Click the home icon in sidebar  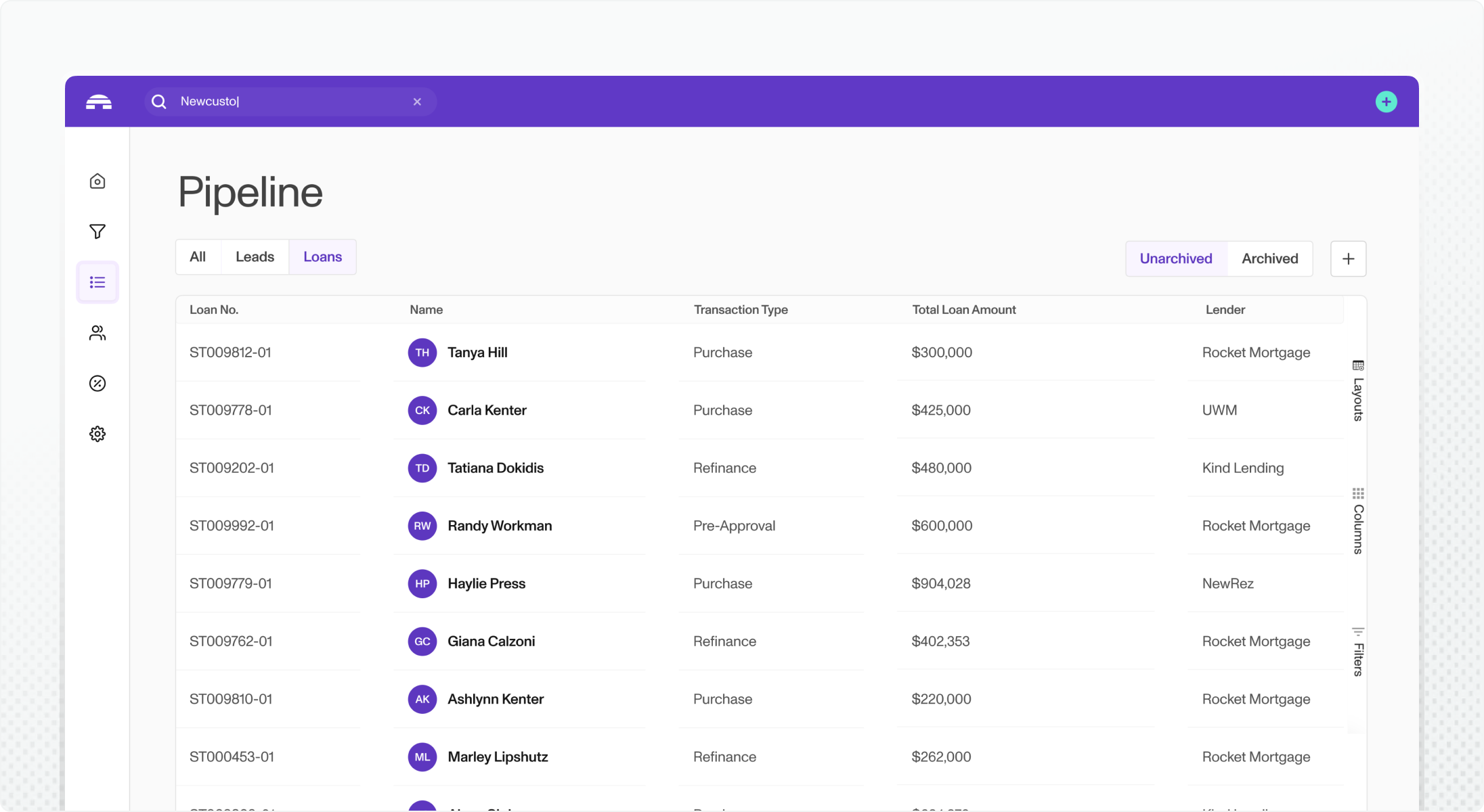coord(97,181)
